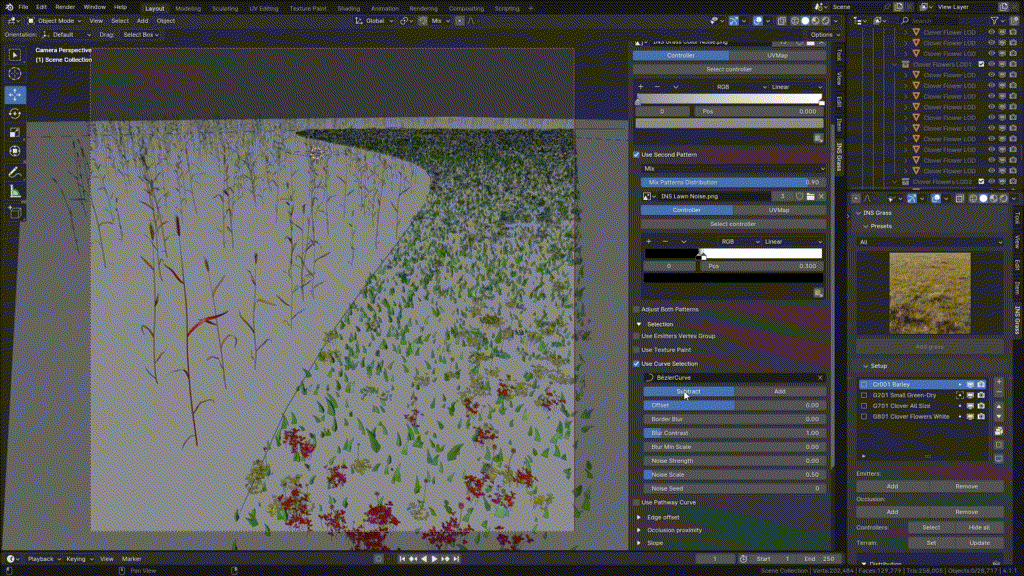This screenshot has width=1024, height=576.
Task: Play the animation in reverse
Action: pos(424,559)
